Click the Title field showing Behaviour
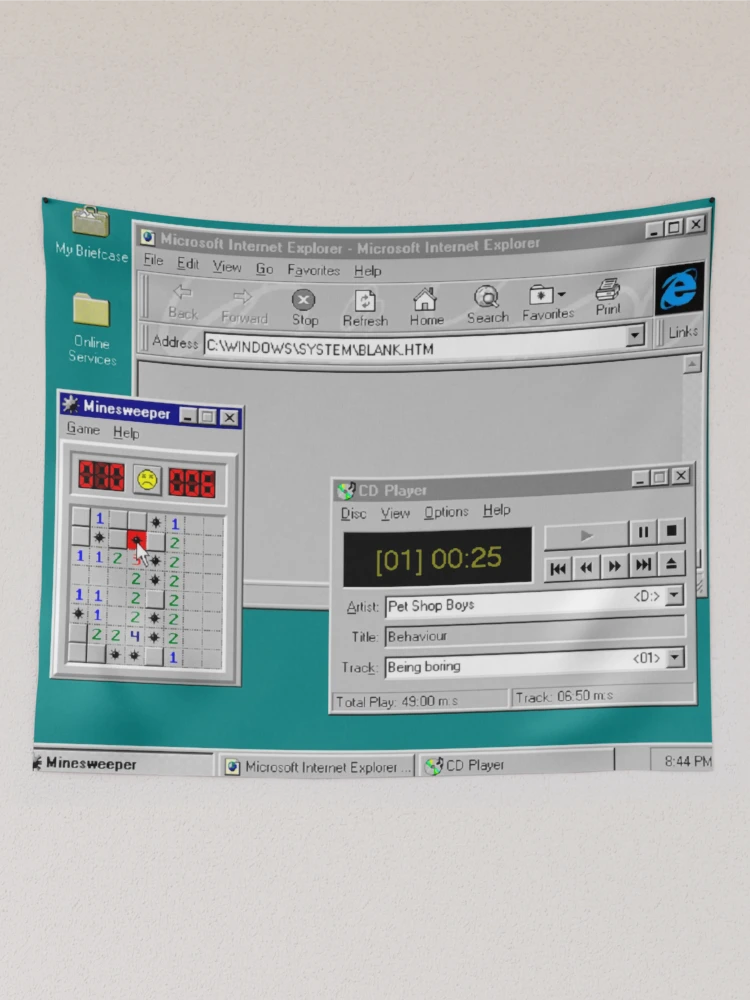The width and height of the screenshot is (750, 1000). (x=534, y=631)
